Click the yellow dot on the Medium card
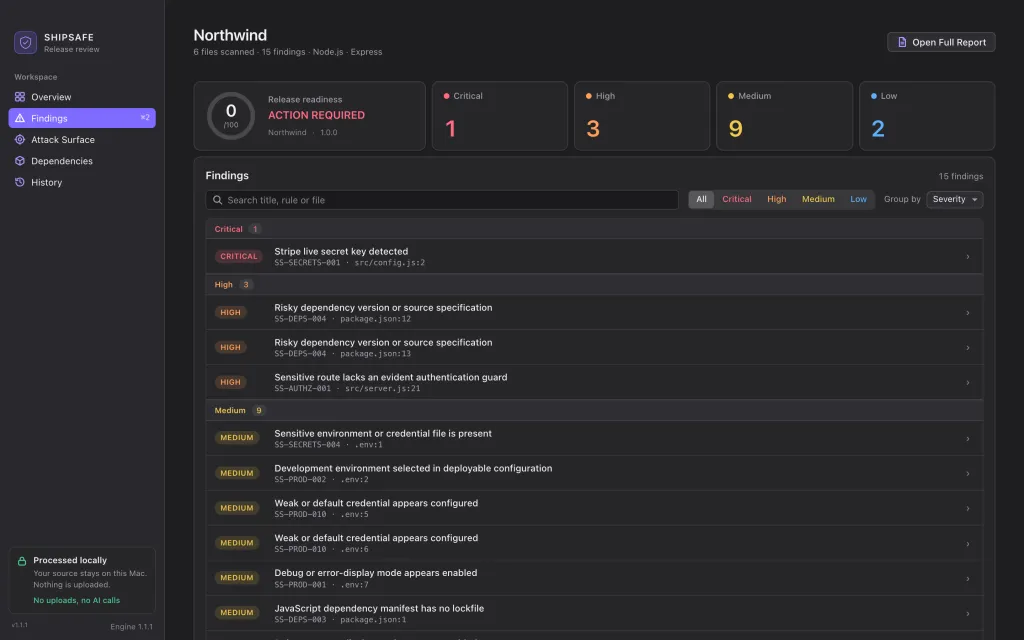 pos(731,96)
